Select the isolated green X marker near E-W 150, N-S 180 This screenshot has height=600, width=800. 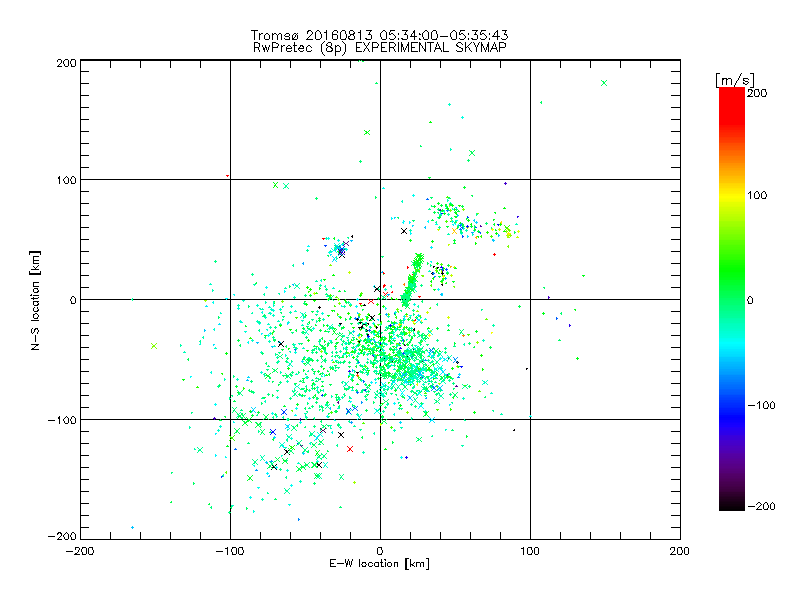point(604,83)
